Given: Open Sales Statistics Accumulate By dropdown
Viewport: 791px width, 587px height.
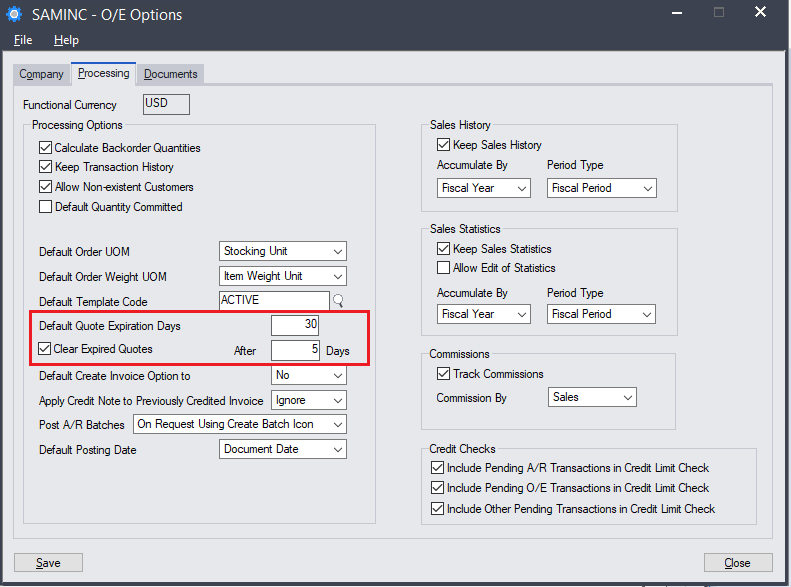Looking at the screenshot, I should pos(483,314).
